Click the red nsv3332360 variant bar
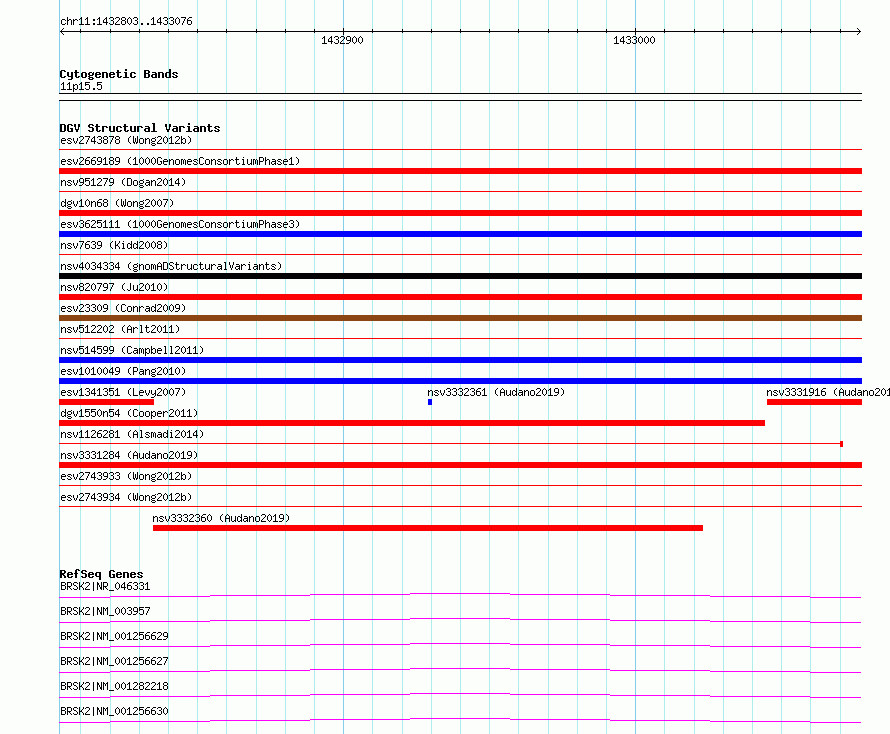 point(428,528)
